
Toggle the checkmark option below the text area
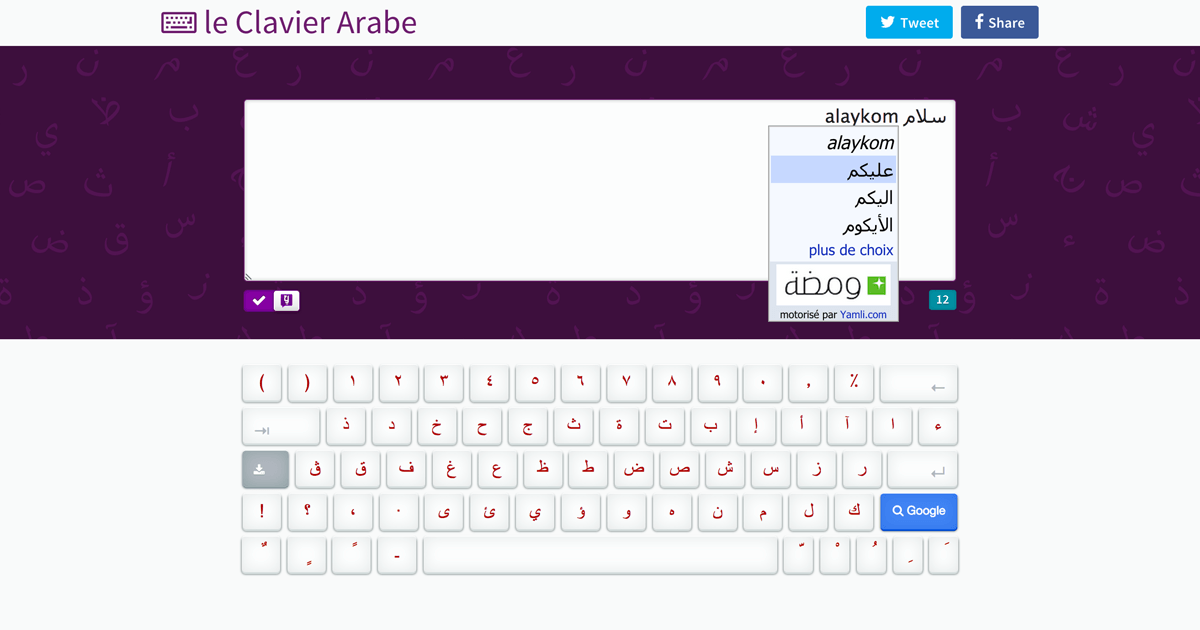point(257,300)
